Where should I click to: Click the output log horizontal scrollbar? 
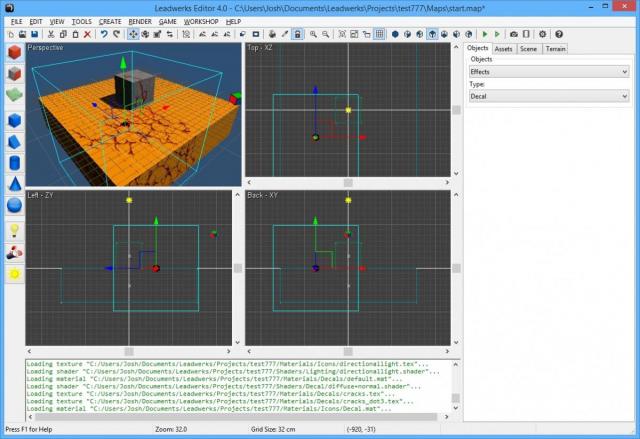pyautogui.click(x=230, y=416)
